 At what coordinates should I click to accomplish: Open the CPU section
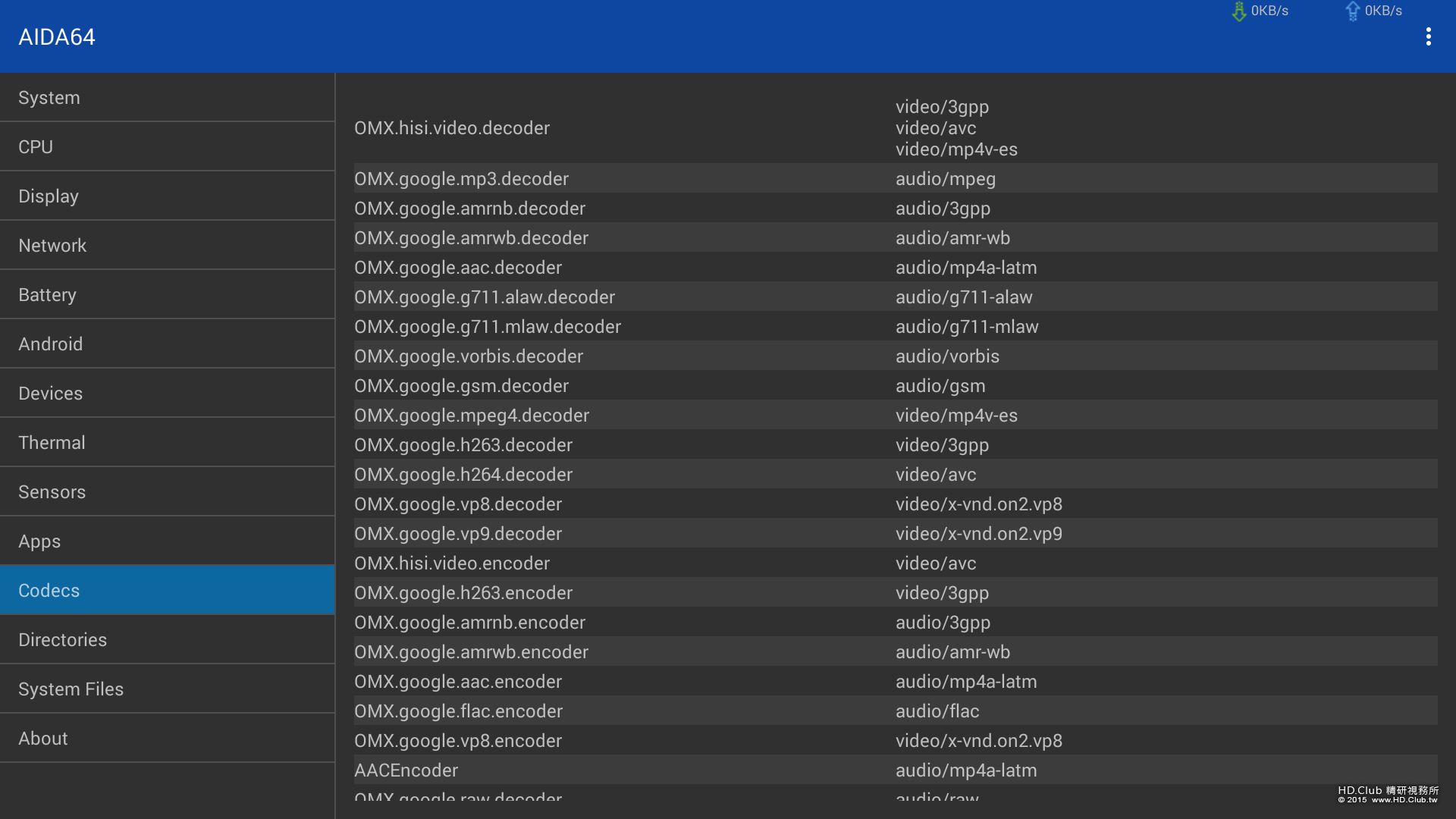click(167, 147)
